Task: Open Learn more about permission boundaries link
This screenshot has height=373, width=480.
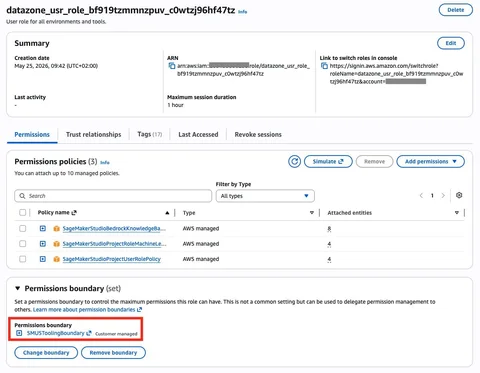Action: [87, 310]
